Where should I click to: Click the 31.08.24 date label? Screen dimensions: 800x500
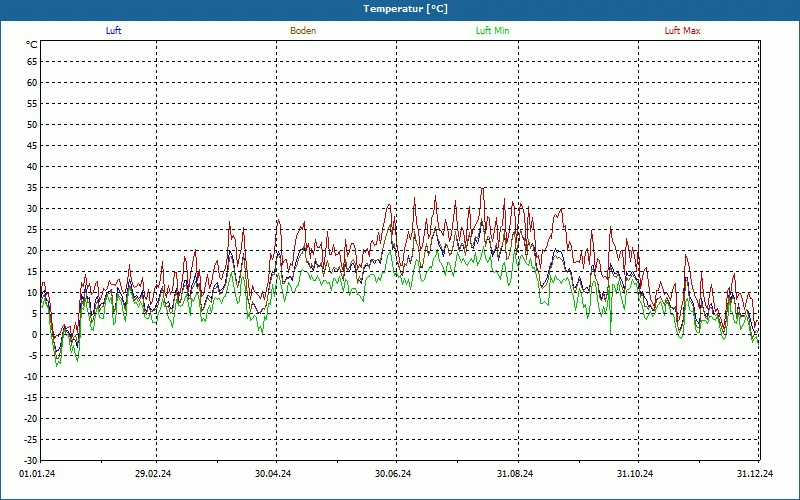[x=515, y=474]
